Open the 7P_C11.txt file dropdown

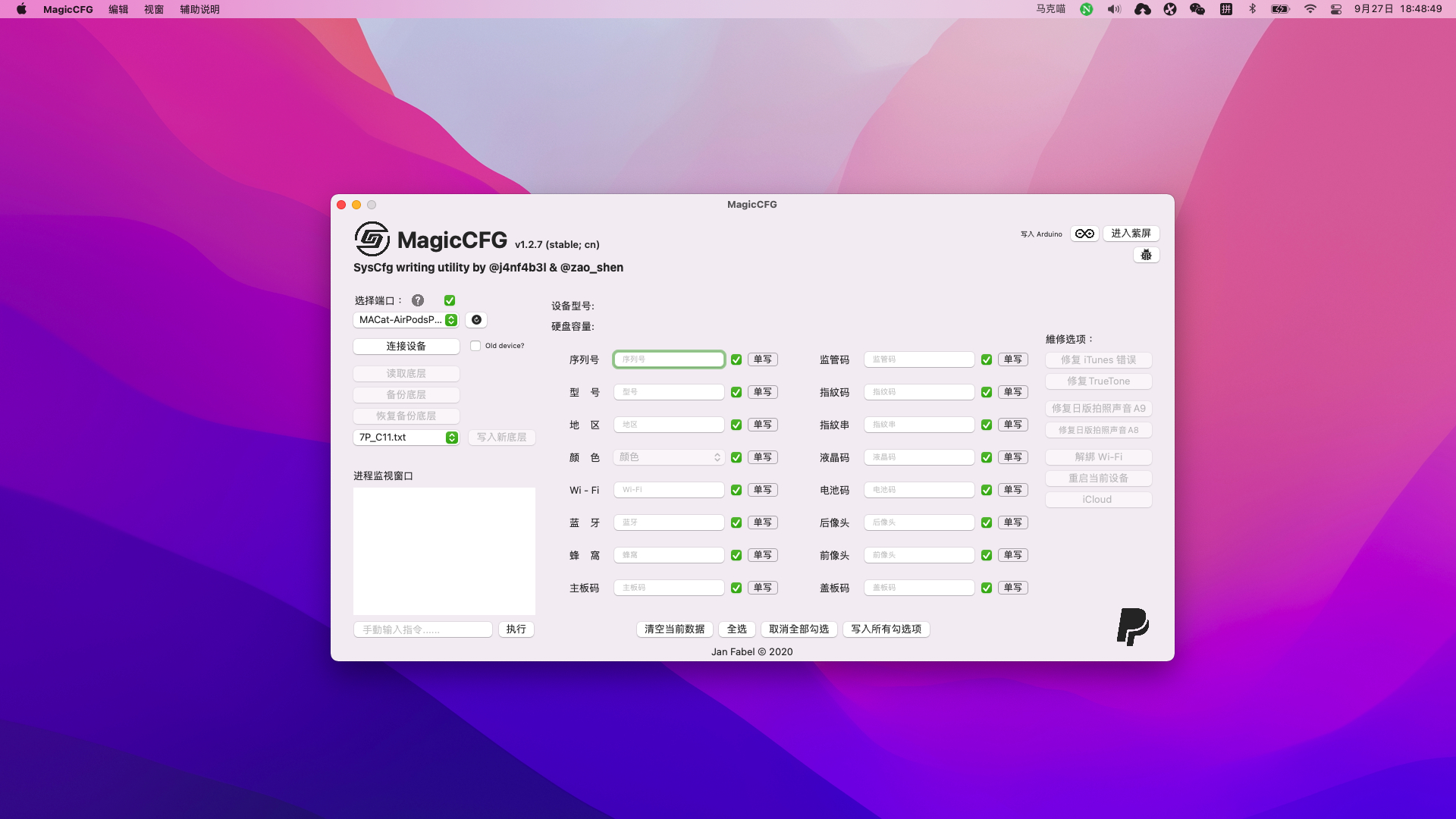click(406, 438)
